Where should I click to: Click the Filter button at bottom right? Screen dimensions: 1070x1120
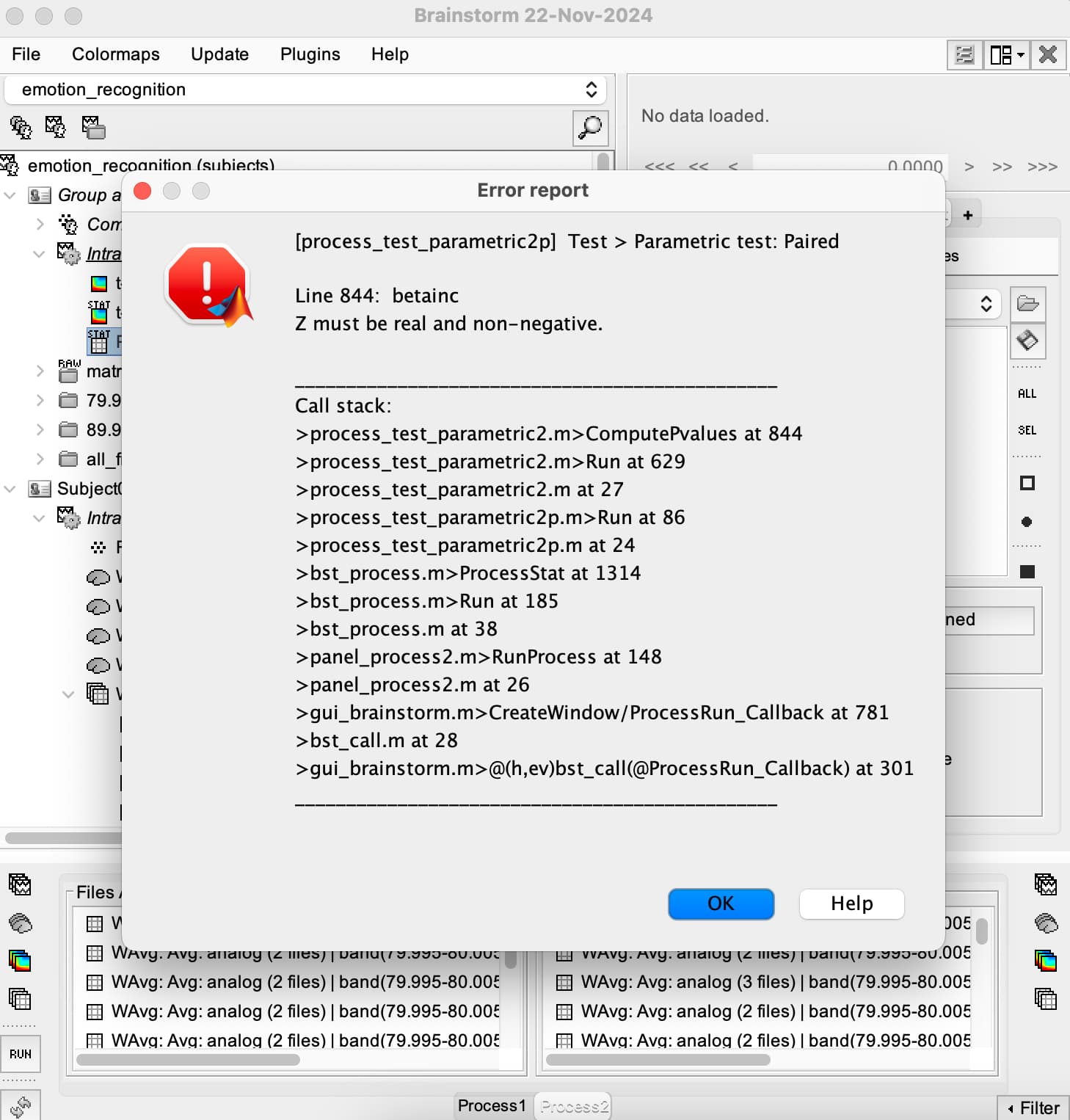[x=1033, y=1108]
